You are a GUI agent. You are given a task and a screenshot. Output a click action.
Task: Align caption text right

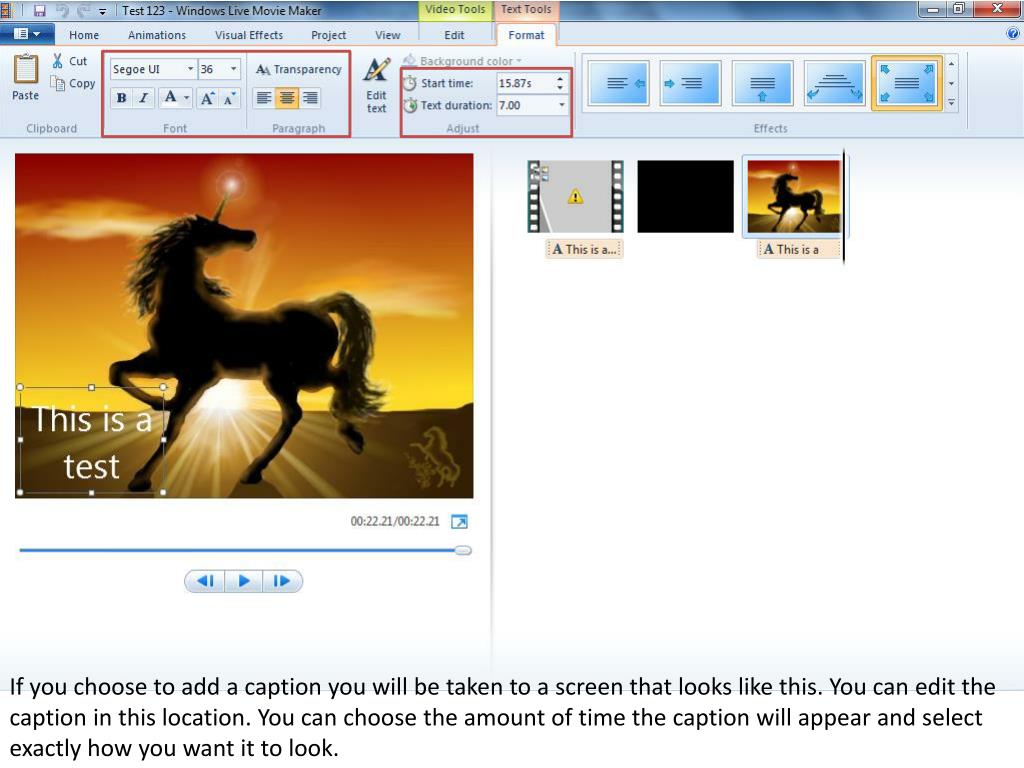point(310,98)
